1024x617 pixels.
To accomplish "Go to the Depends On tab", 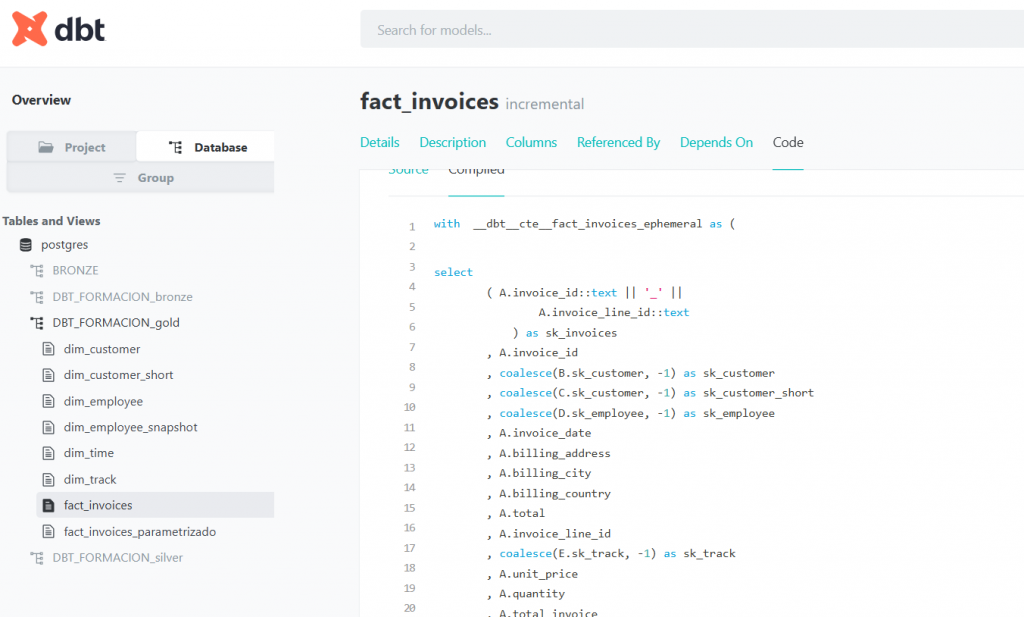I will tap(716, 142).
